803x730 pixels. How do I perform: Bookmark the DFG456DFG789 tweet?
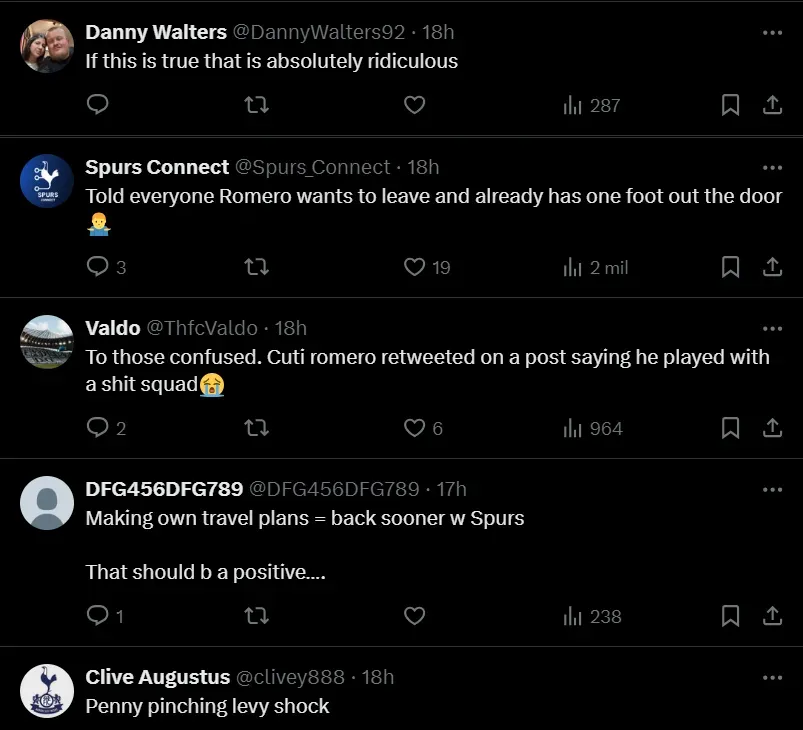731,616
